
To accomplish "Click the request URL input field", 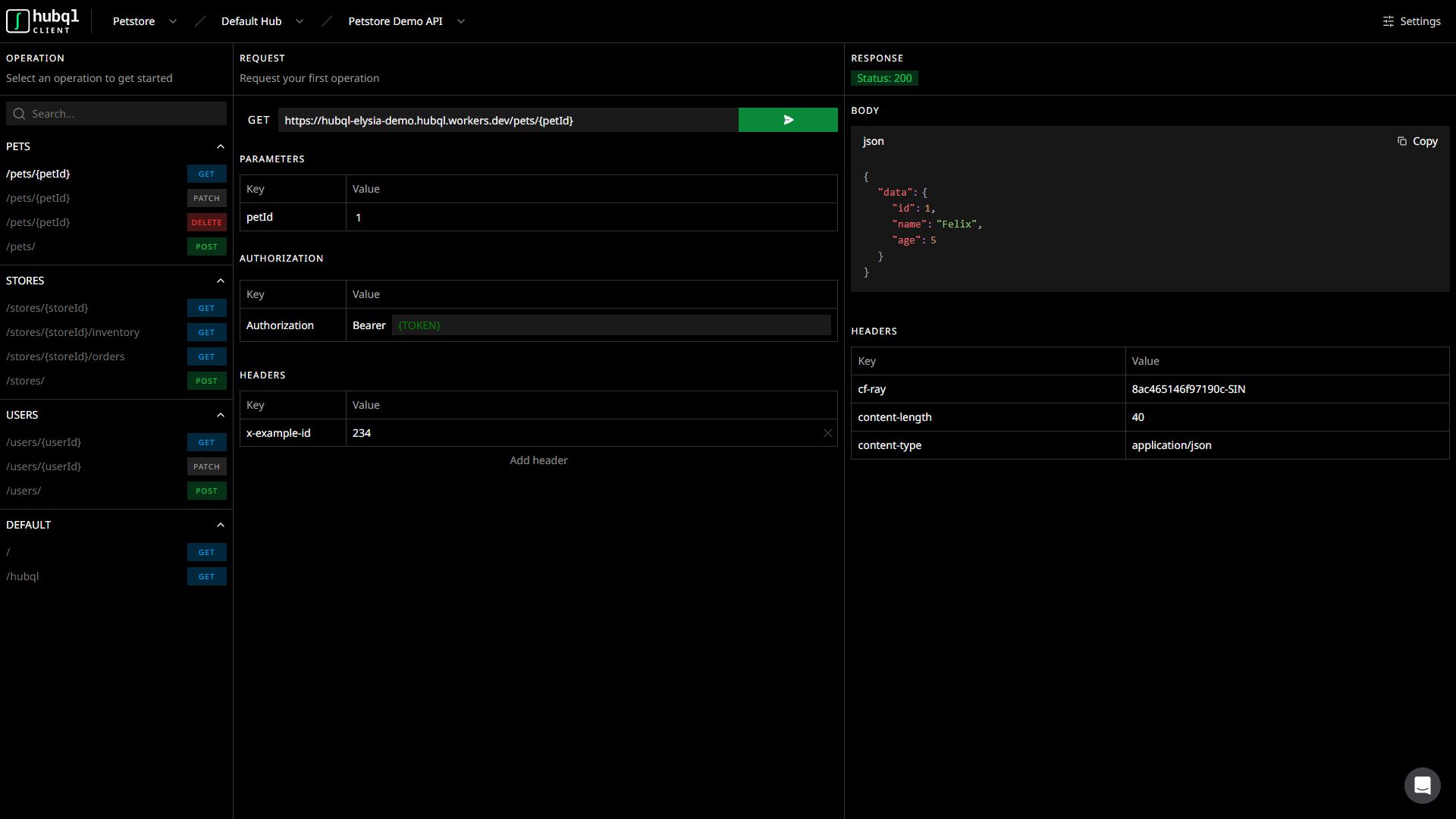I will [508, 120].
